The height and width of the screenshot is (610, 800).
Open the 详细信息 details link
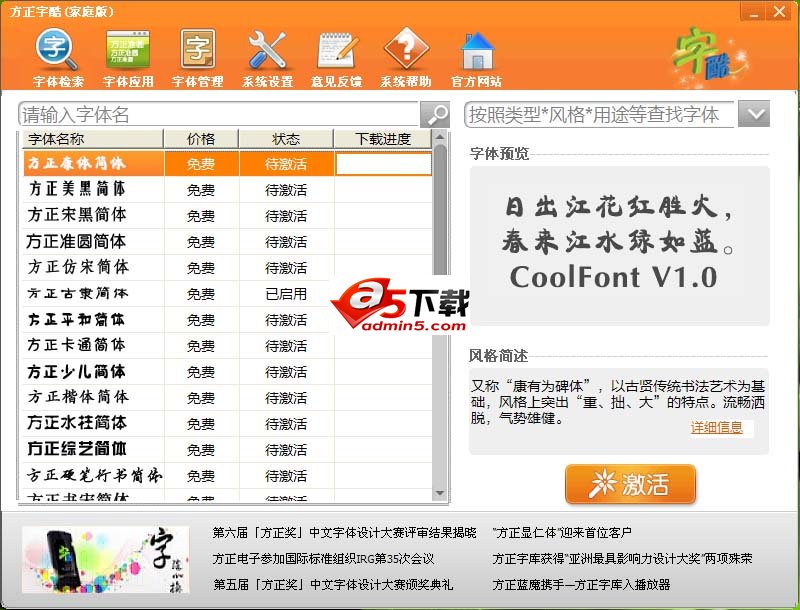(x=716, y=427)
